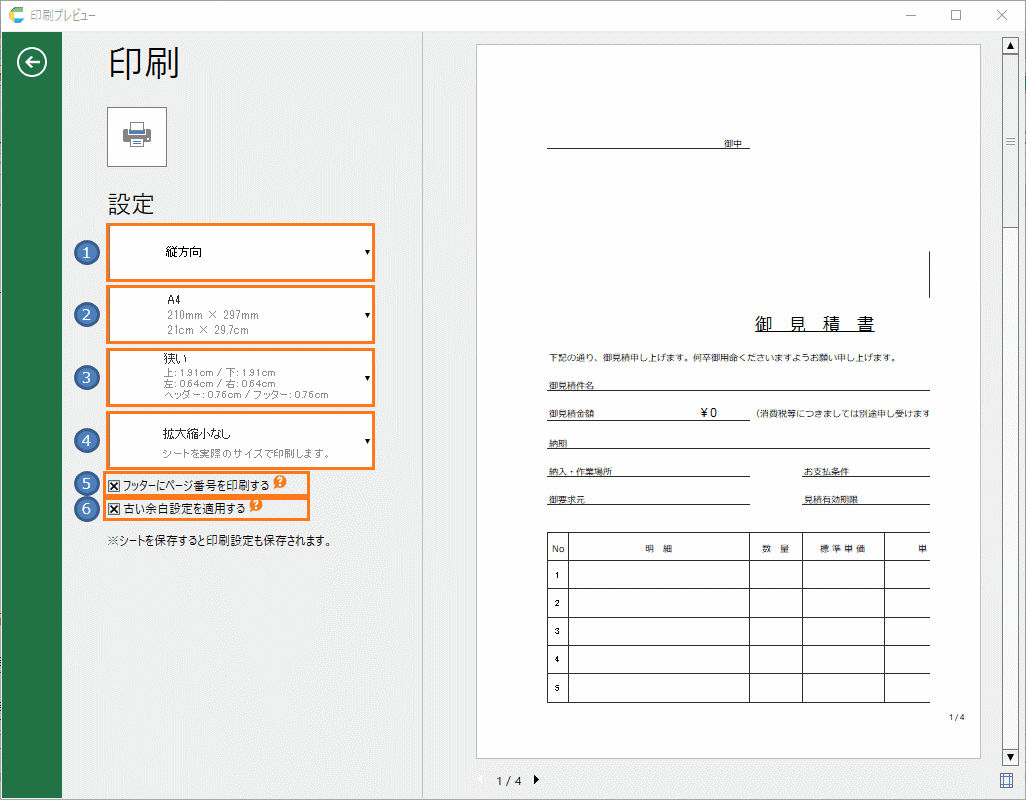Open the 拡大縮小なし scaling dropdown
The width and height of the screenshot is (1026, 800).
240,440
